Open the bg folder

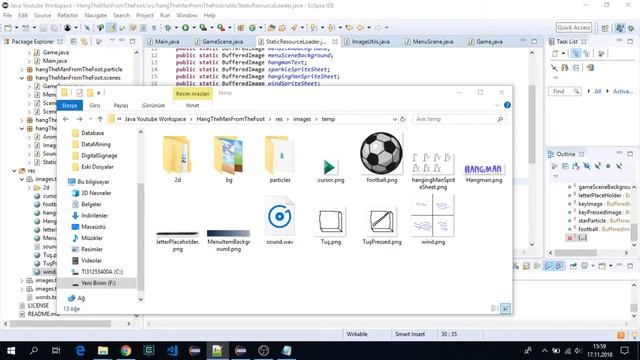[229, 159]
